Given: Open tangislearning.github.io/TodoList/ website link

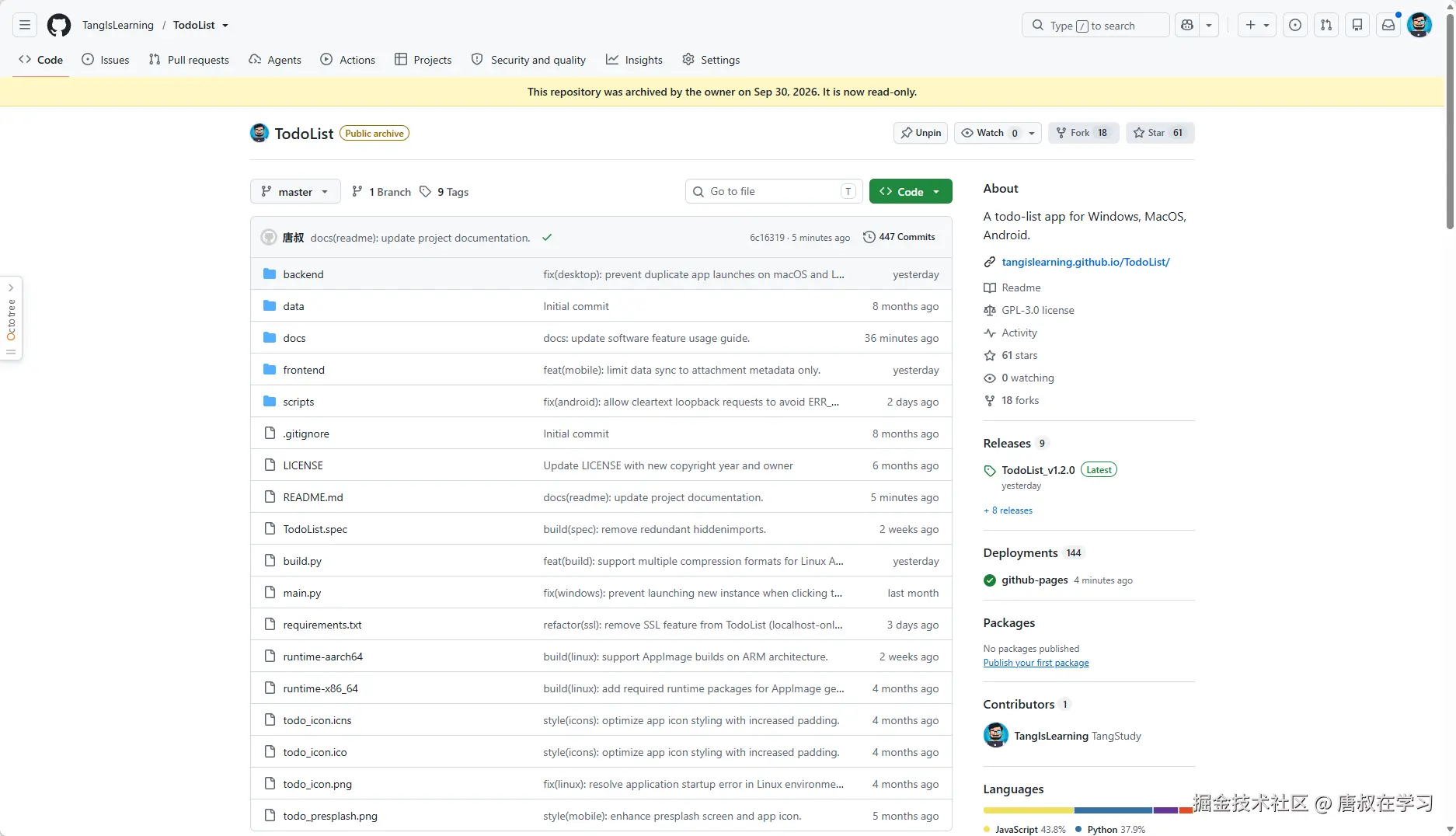Looking at the screenshot, I should tap(1085, 262).
